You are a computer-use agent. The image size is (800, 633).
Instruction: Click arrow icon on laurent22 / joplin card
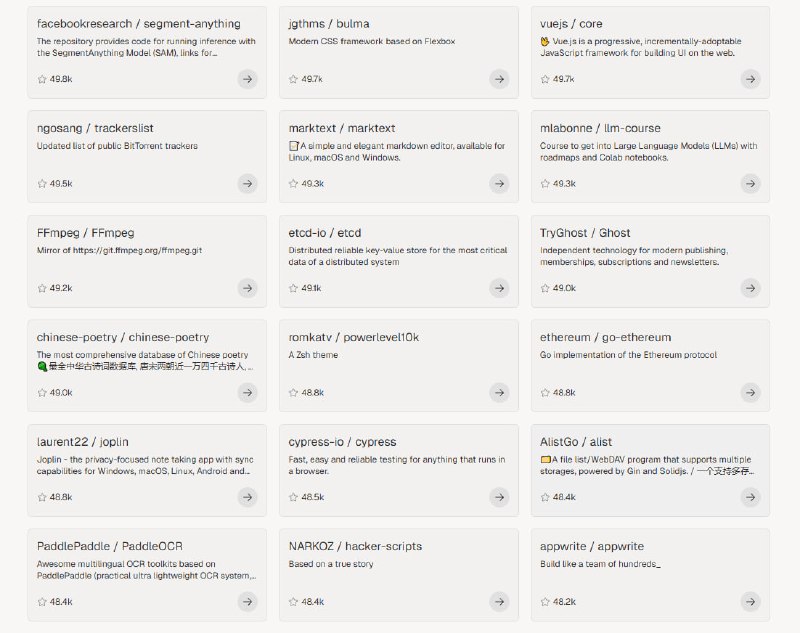pos(247,497)
